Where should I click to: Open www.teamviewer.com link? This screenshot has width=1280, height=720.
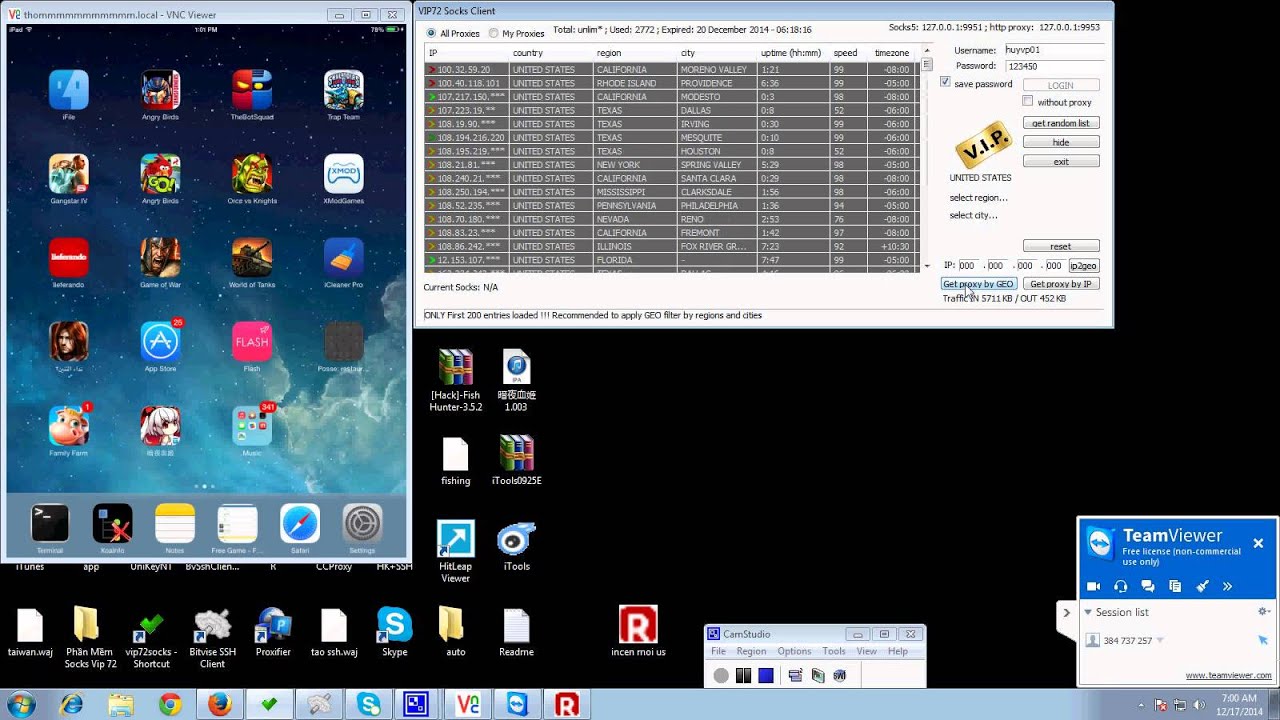point(1228,676)
